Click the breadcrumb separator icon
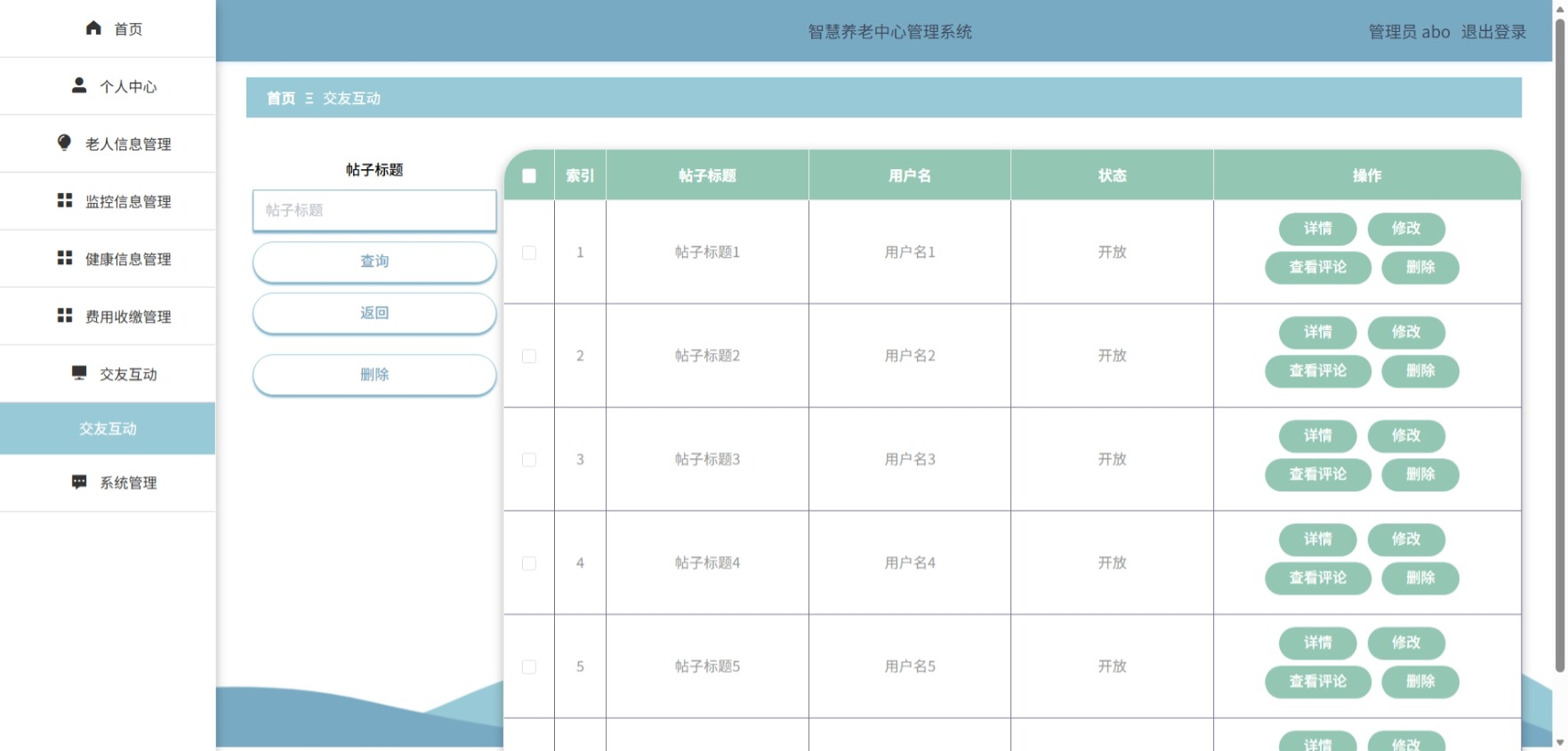 click(x=310, y=98)
